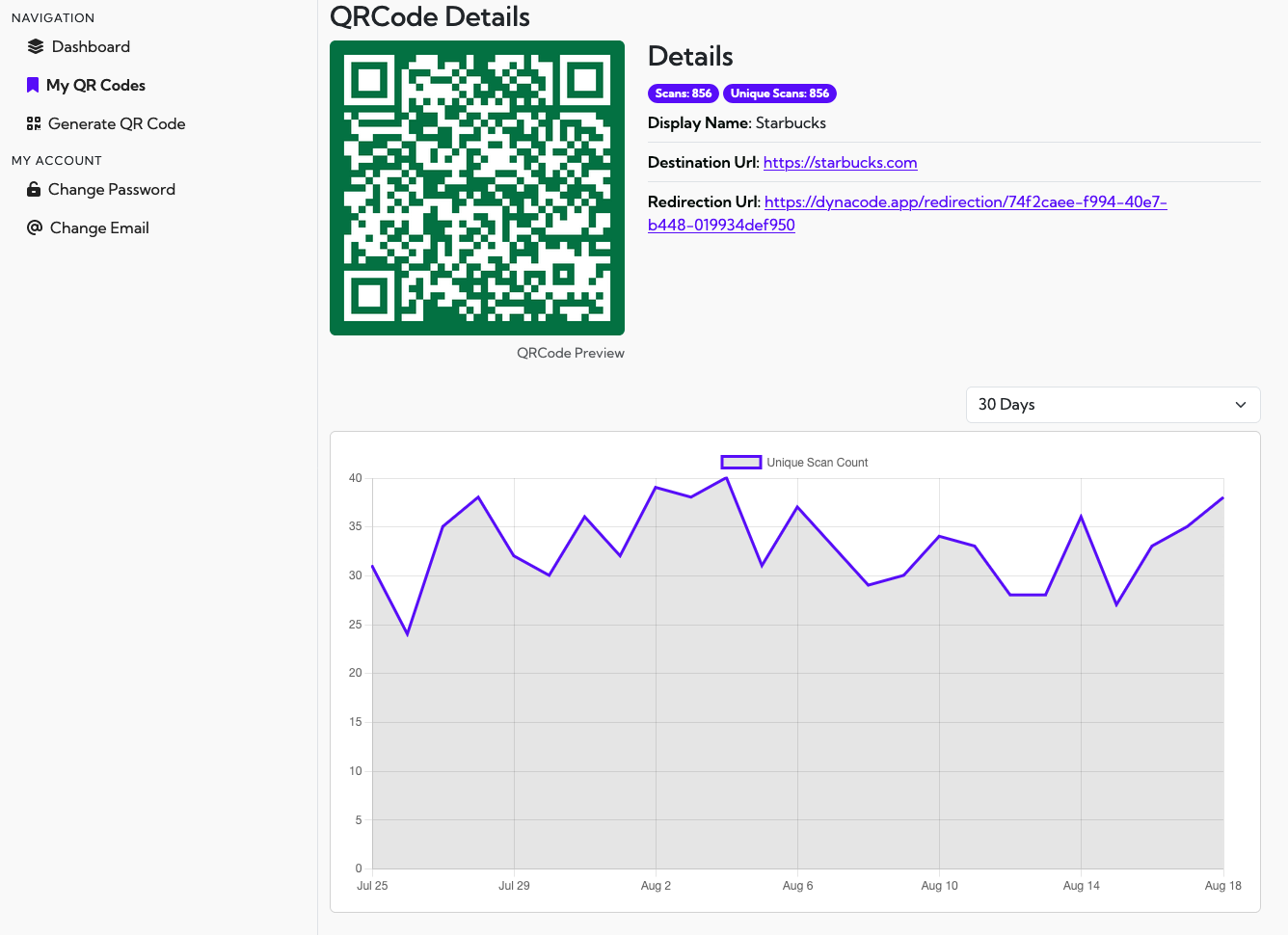The image size is (1288, 935).
Task: Click the Aug 6 axis label
Action: pos(797,886)
